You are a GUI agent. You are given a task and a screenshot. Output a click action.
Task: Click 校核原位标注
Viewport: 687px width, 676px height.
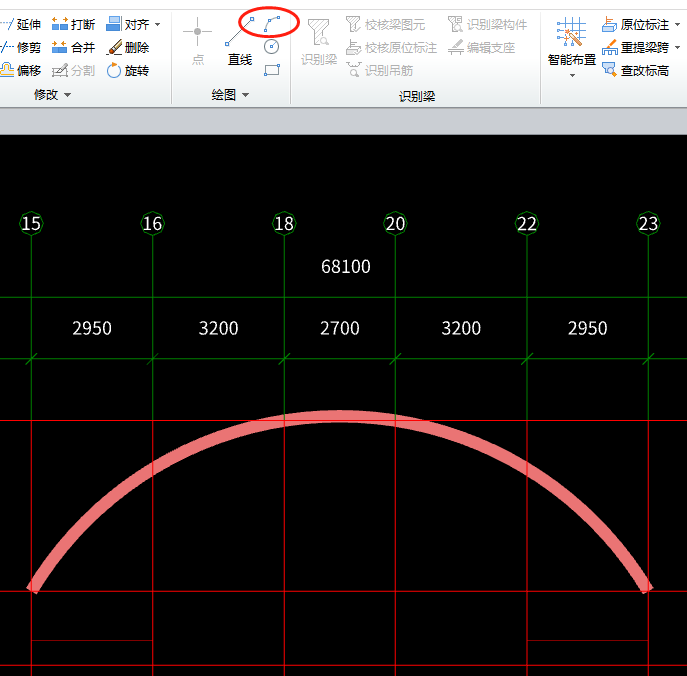391,47
